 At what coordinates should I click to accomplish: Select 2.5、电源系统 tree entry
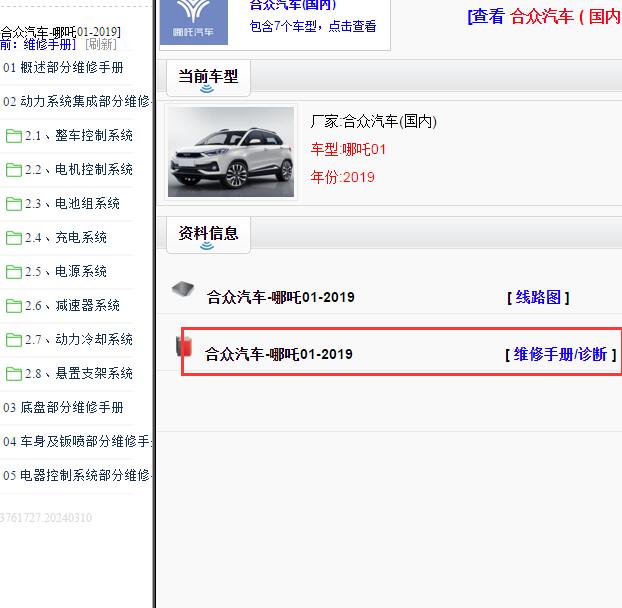(x=66, y=272)
